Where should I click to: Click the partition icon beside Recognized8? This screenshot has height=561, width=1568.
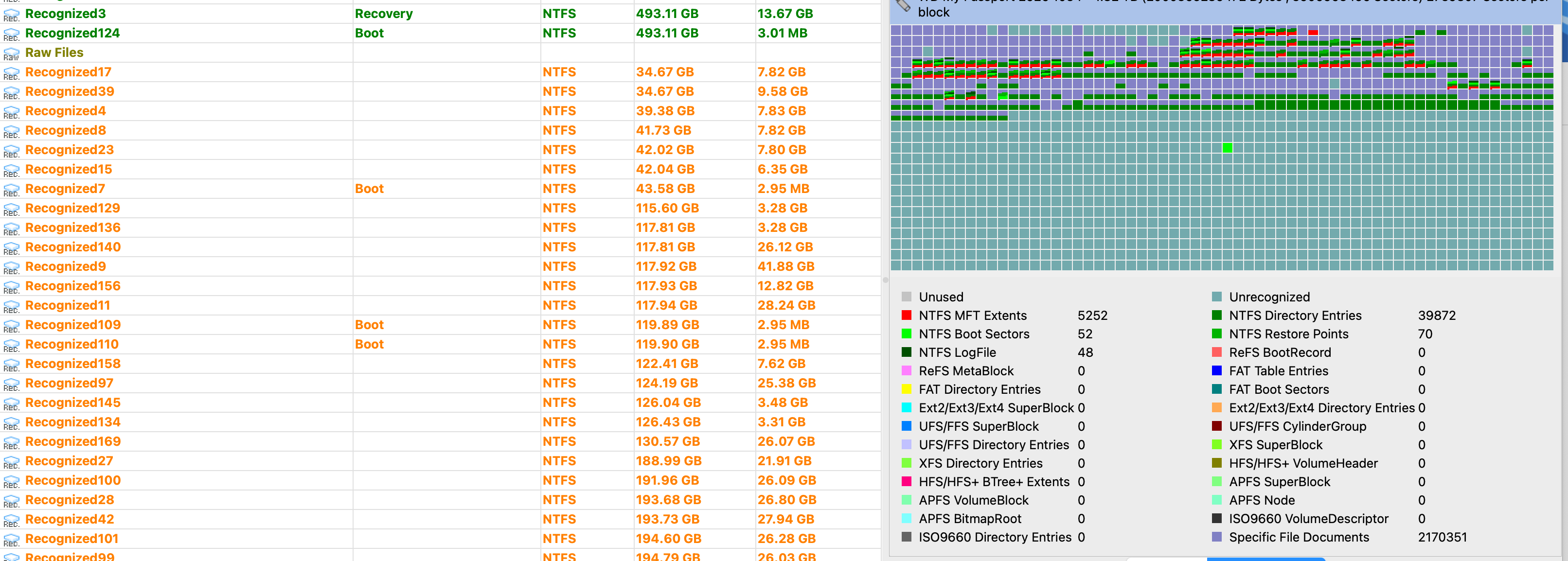11,131
